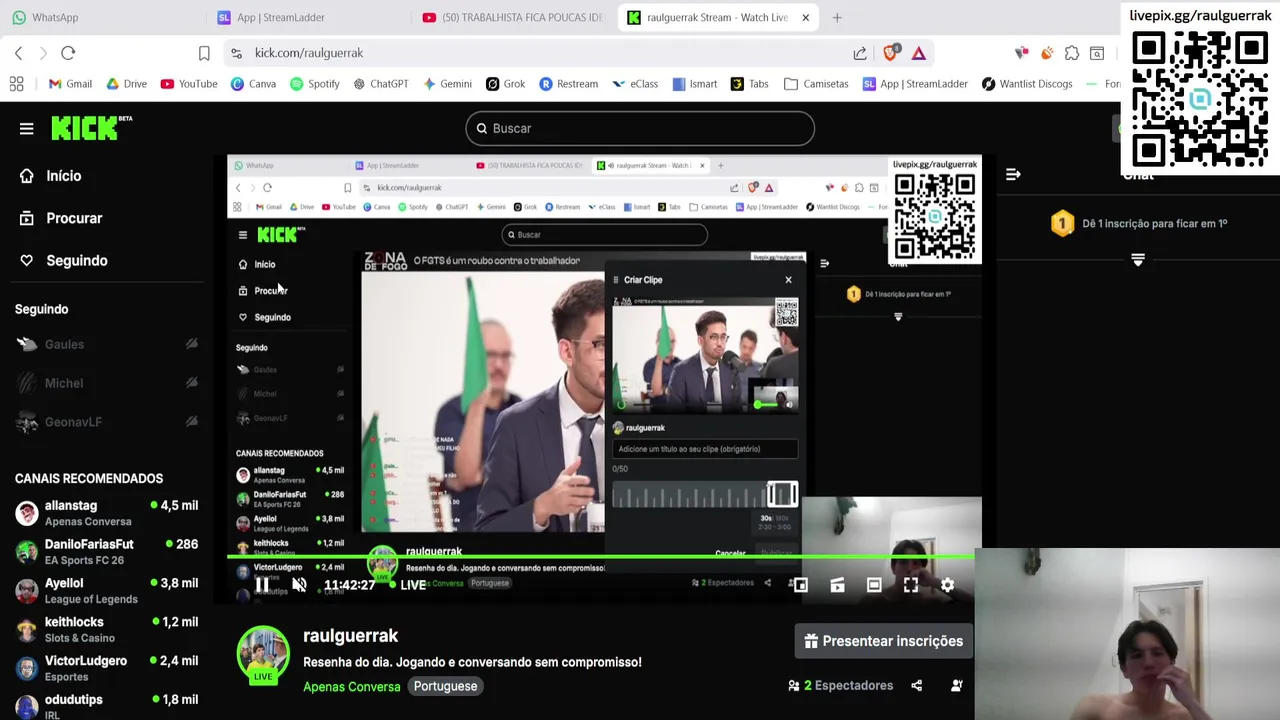Open player settings gear
Screen dimensions: 1280x720
click(947, 585)
